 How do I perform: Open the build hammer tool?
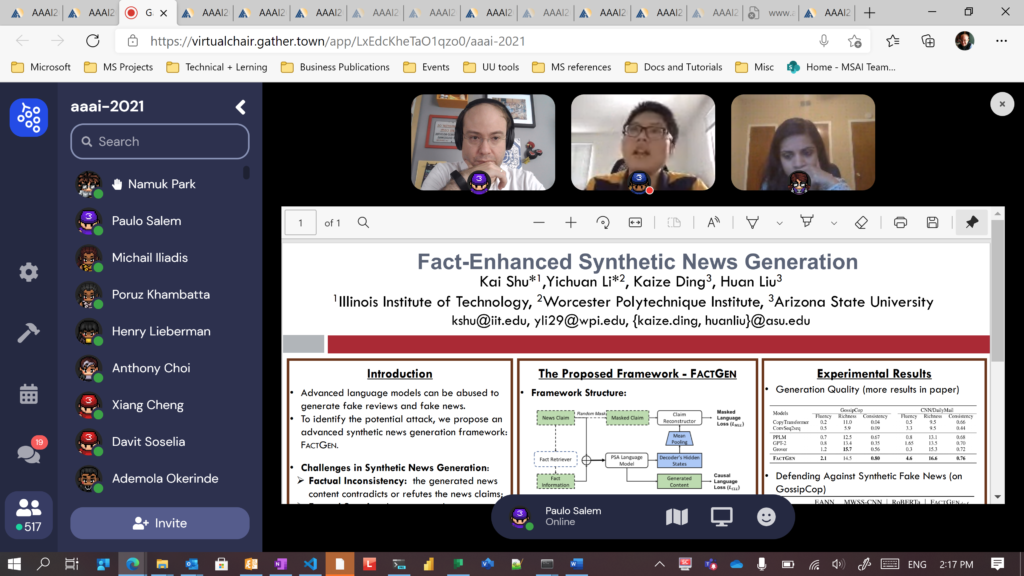tap(29, 332)
